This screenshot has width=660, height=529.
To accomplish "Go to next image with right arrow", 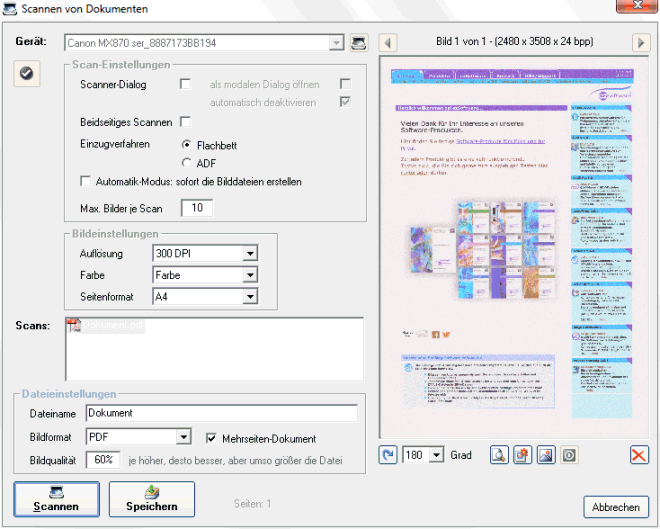I will pyautogui.click(x=641, y=43).
